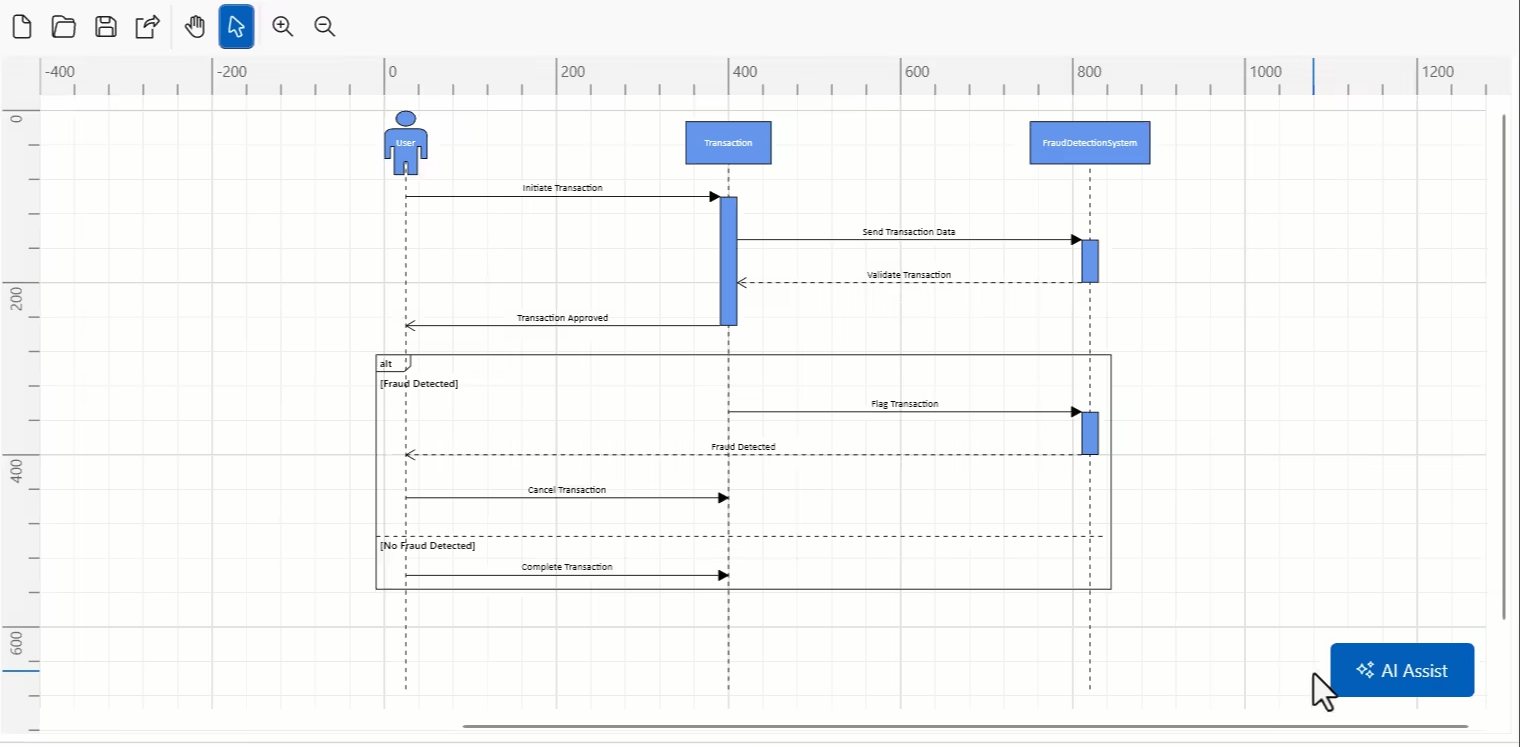Select the FraudDetectionSystem participant box
Viewport: 1520px width, 747px height.
click(x=1090, y=143)
